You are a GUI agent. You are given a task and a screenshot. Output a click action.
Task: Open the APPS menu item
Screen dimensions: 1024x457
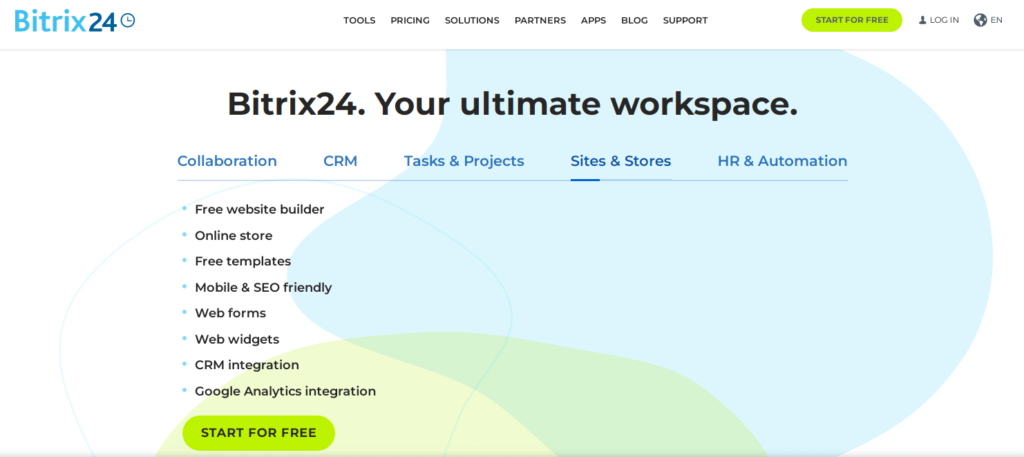pyautogui.click(x=594, y=20)
